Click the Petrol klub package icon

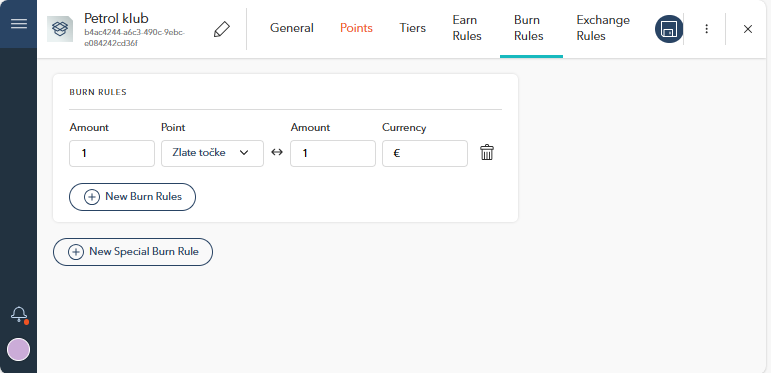[x=60, y=29]
